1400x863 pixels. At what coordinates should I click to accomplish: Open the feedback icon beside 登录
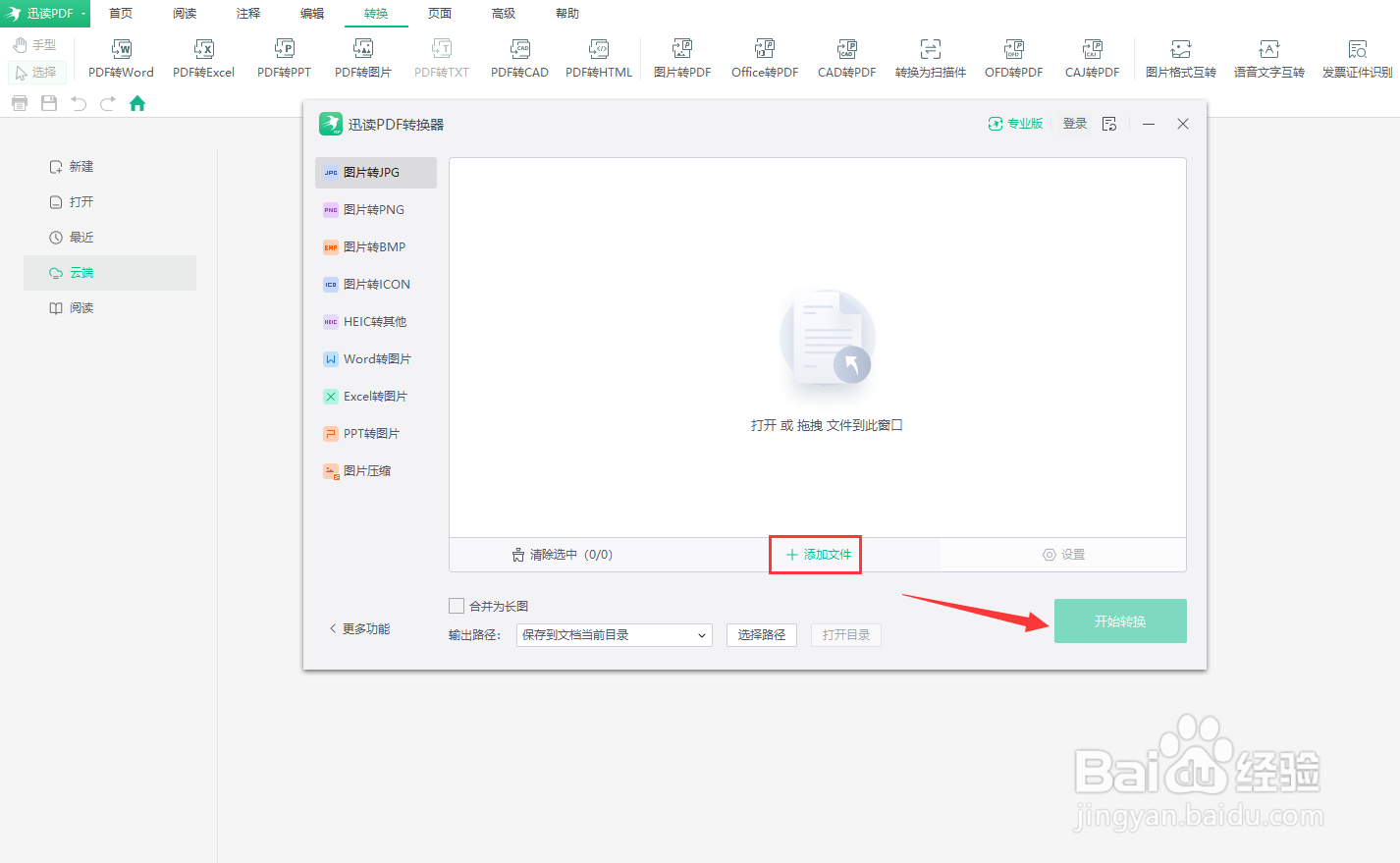pos(1109,124)
